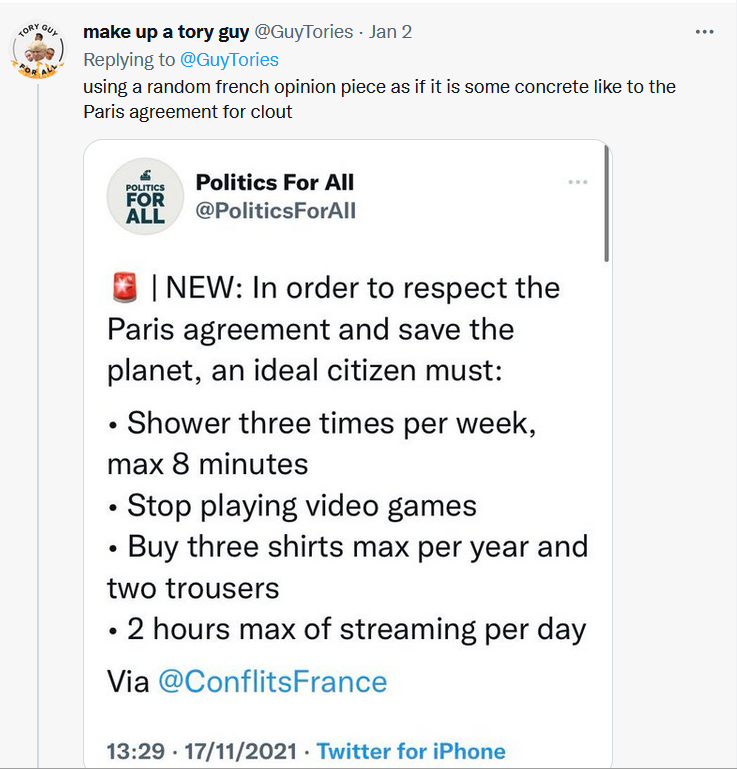Open the tweet's more options menu
This screenshot has width=737, height=769.
click(x=704, y=32)
